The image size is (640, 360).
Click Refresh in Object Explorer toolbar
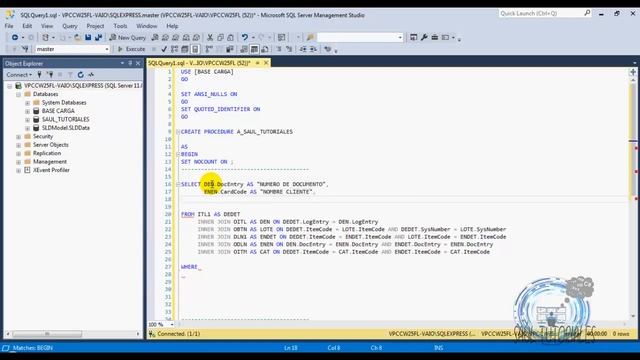(80, 75)
